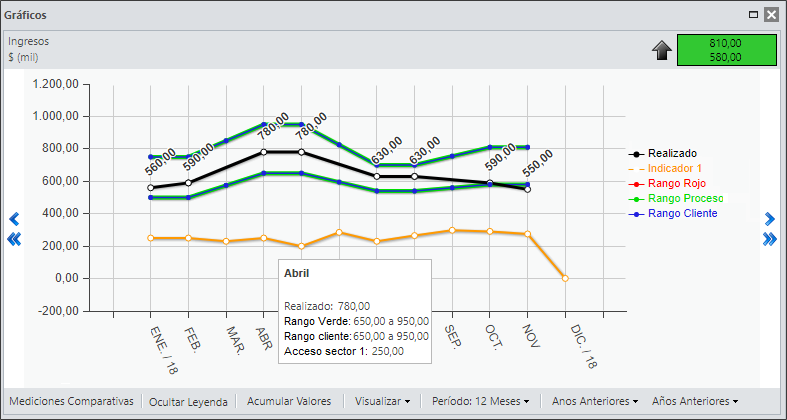Image resolution: width=787 pixels, height=420 pixels.
Task: Click Acumular Valores
Action: click(x=289, y=401)
